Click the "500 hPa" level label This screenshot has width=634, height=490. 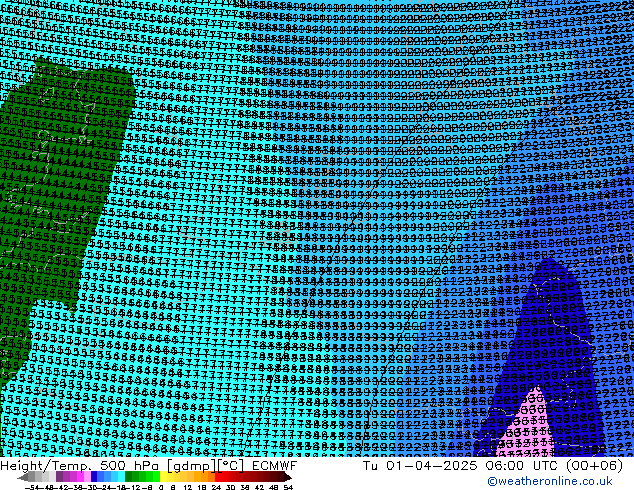(x=130, y=466)
